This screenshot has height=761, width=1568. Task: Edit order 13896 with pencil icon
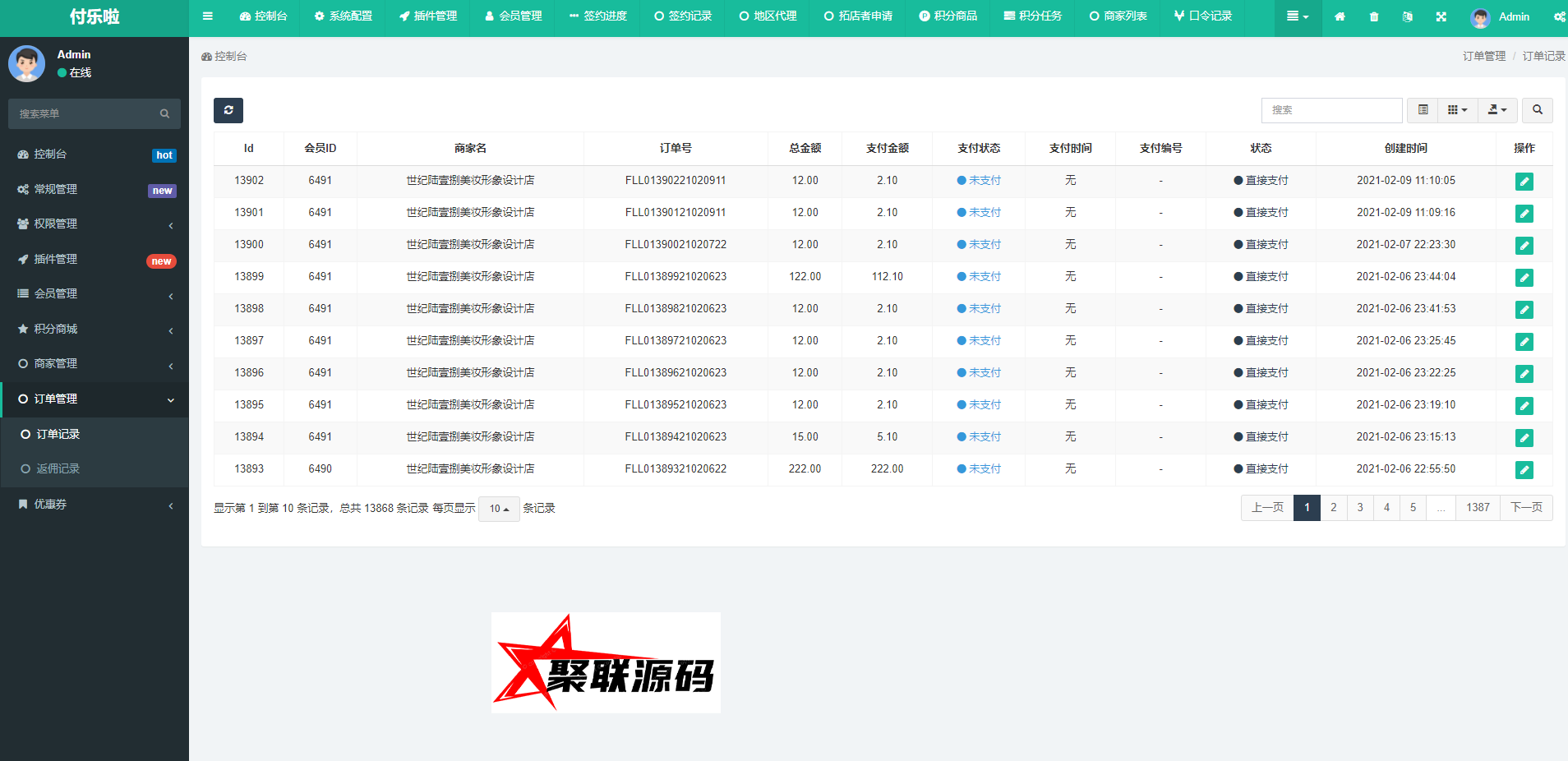[x=1524, y=374]
